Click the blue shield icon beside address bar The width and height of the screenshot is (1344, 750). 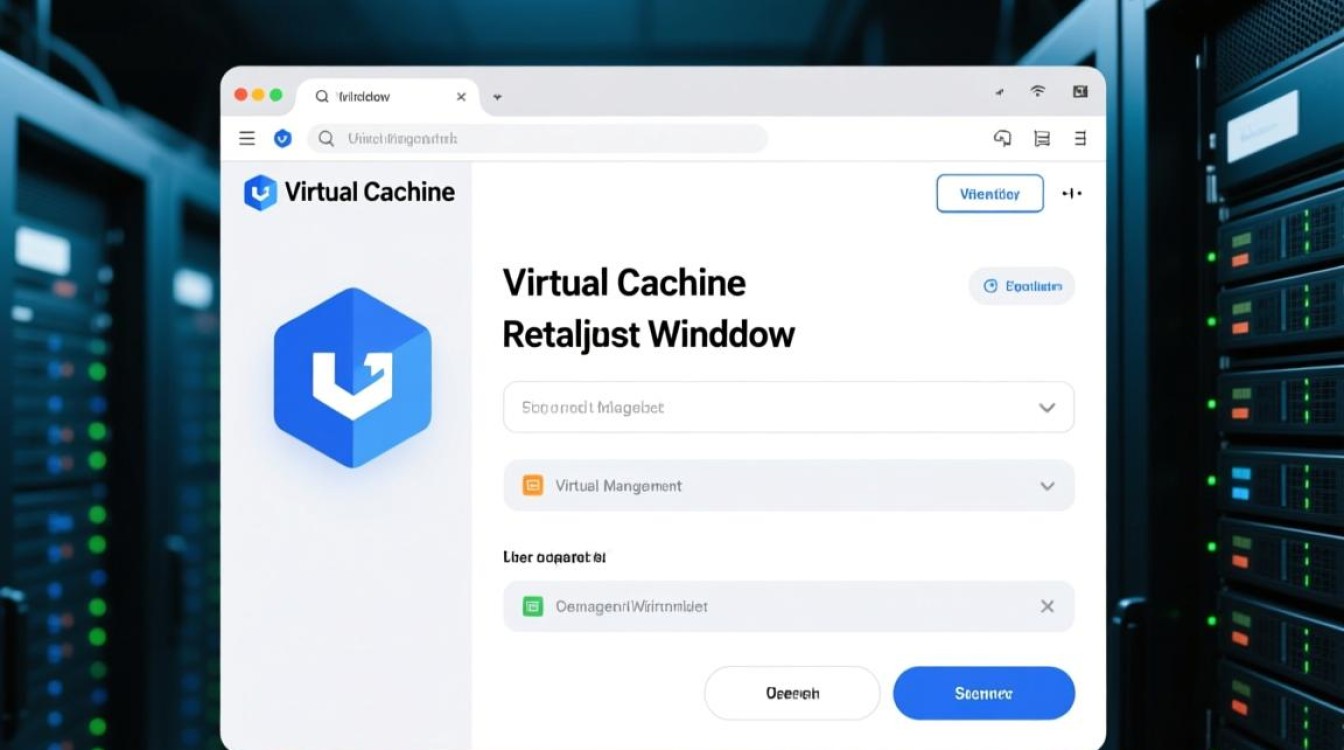pos(282,139)
